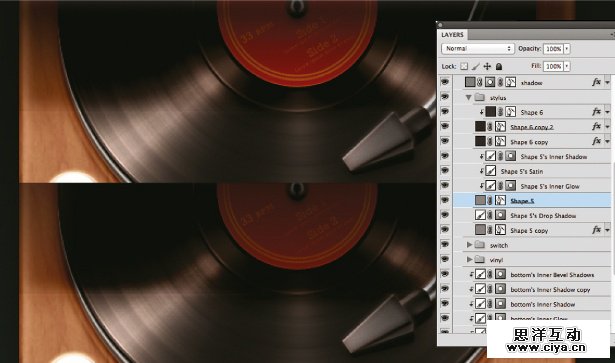The width and height of the screenshot is (615, 363).
Task: Hide the selected Shape 5 layer
Action: [444, 200]
